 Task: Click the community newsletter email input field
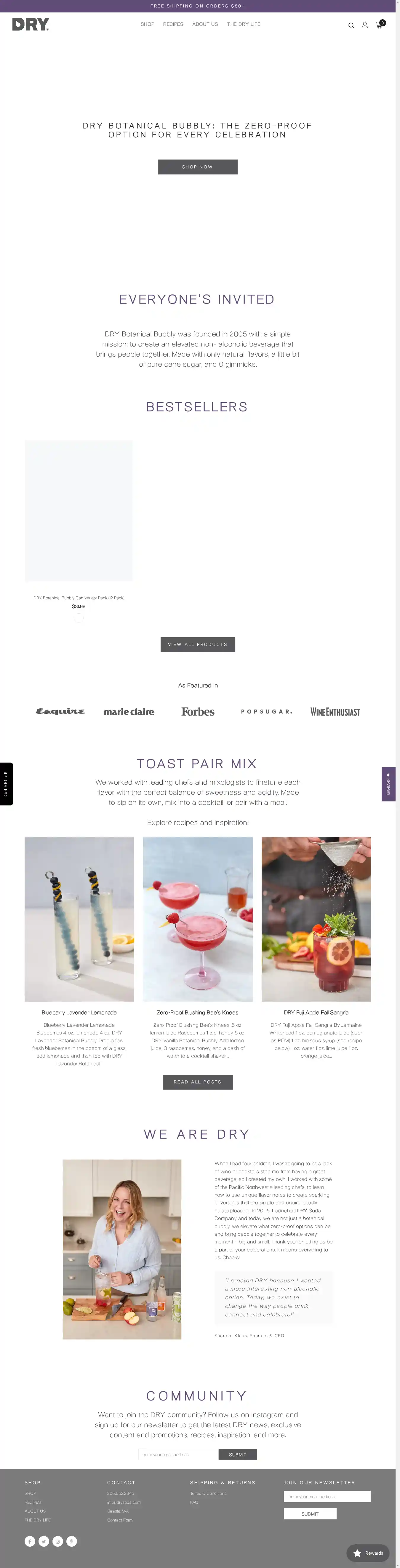[x=178, y=1454]
